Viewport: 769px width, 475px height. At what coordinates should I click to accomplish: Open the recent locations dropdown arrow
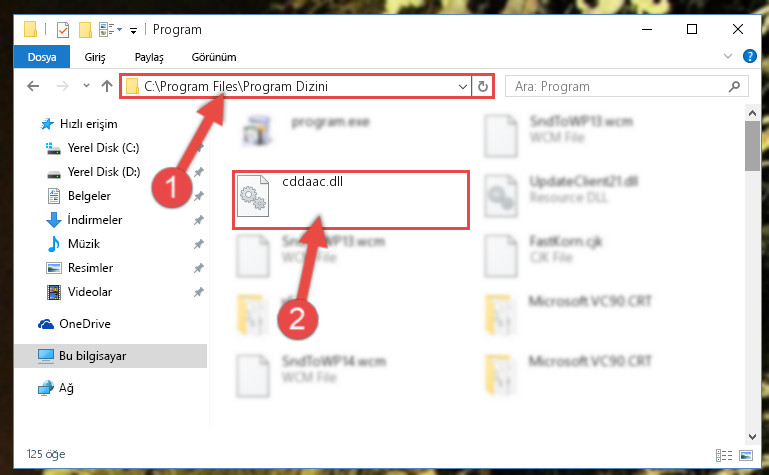point(86,86)
